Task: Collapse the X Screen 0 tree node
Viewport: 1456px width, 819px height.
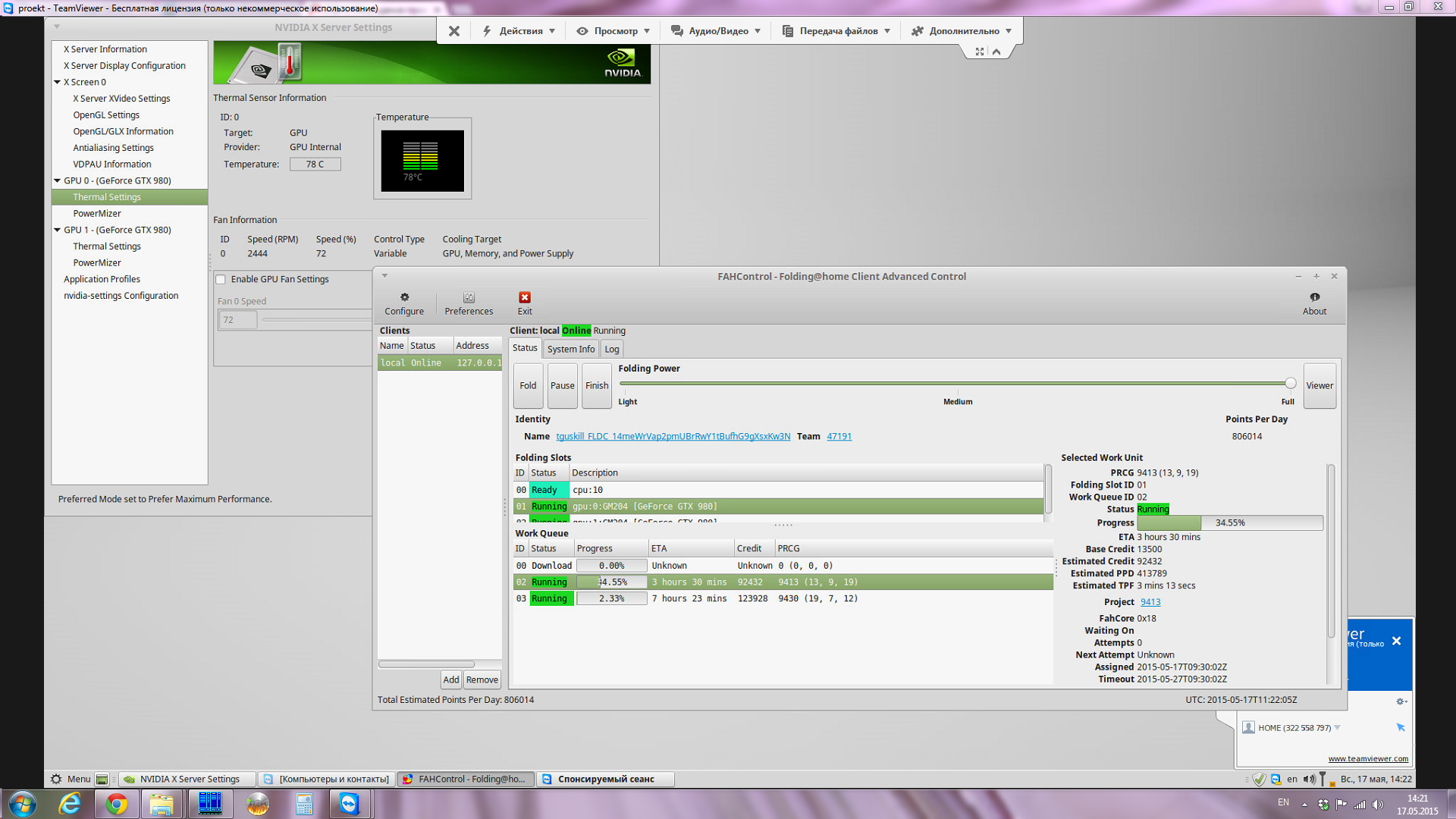Action: point(57,82)
